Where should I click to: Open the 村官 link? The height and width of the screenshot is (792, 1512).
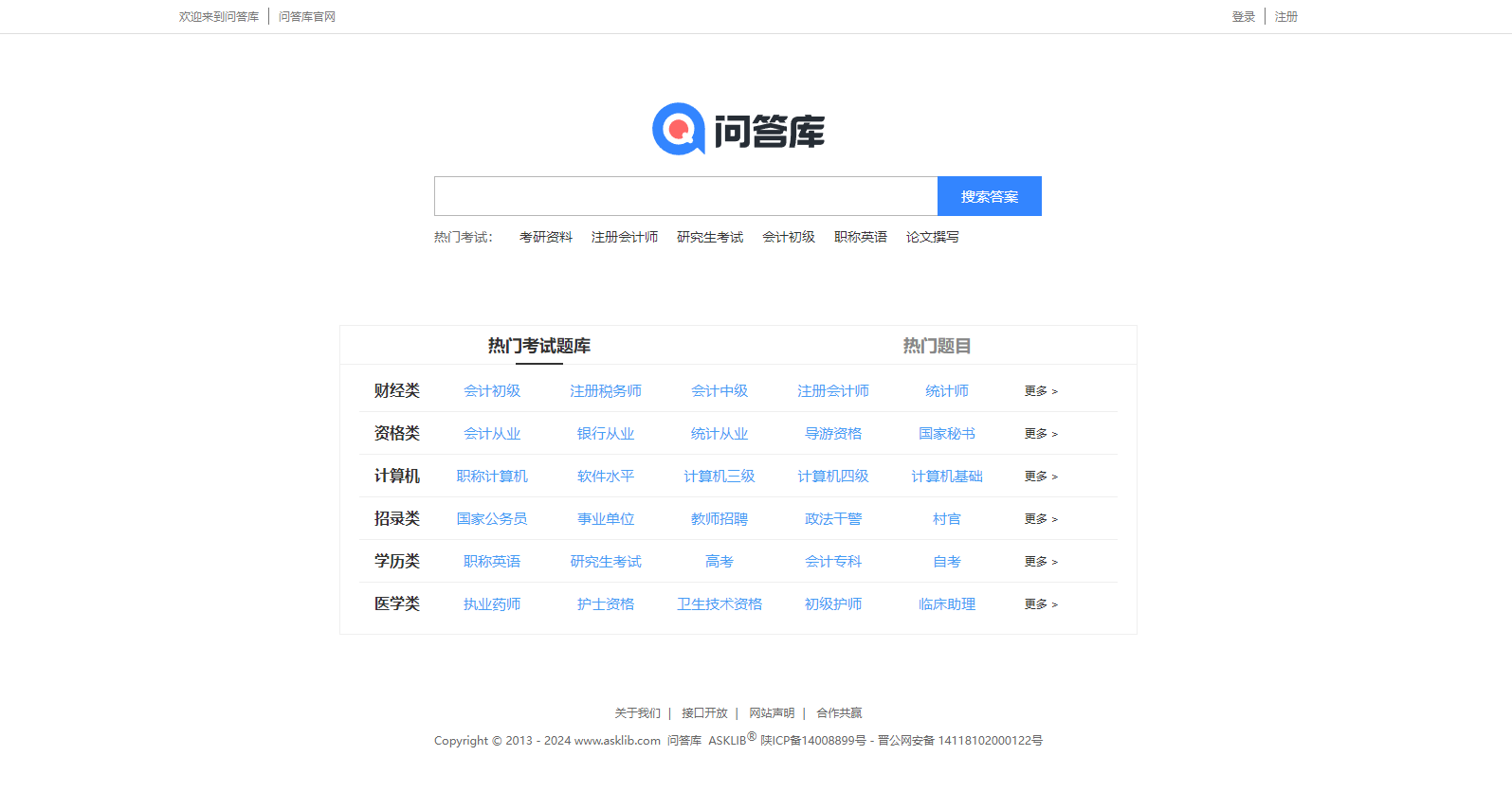pos(947,519)
